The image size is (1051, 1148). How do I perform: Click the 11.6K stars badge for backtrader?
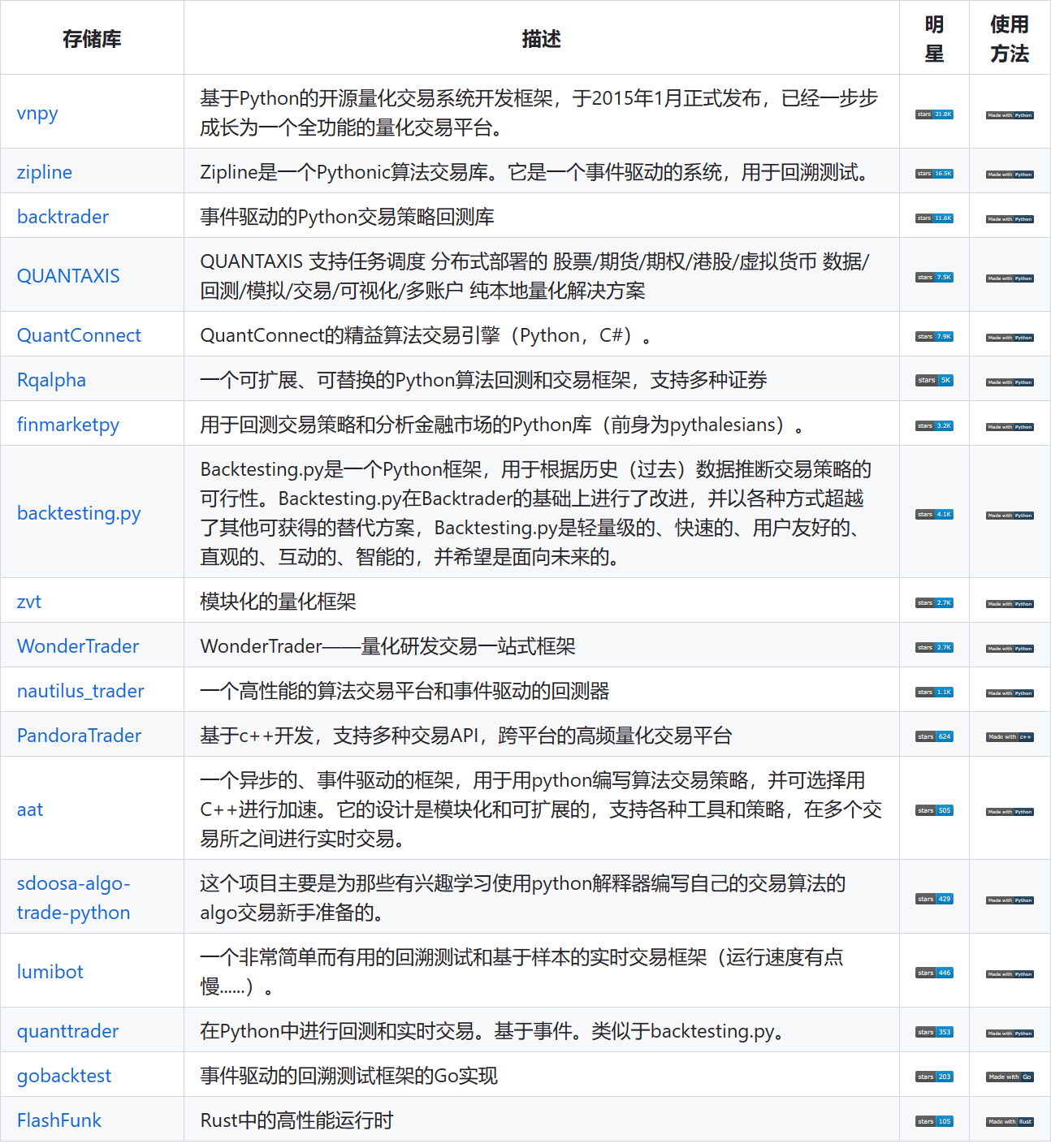tap(934, 218)
